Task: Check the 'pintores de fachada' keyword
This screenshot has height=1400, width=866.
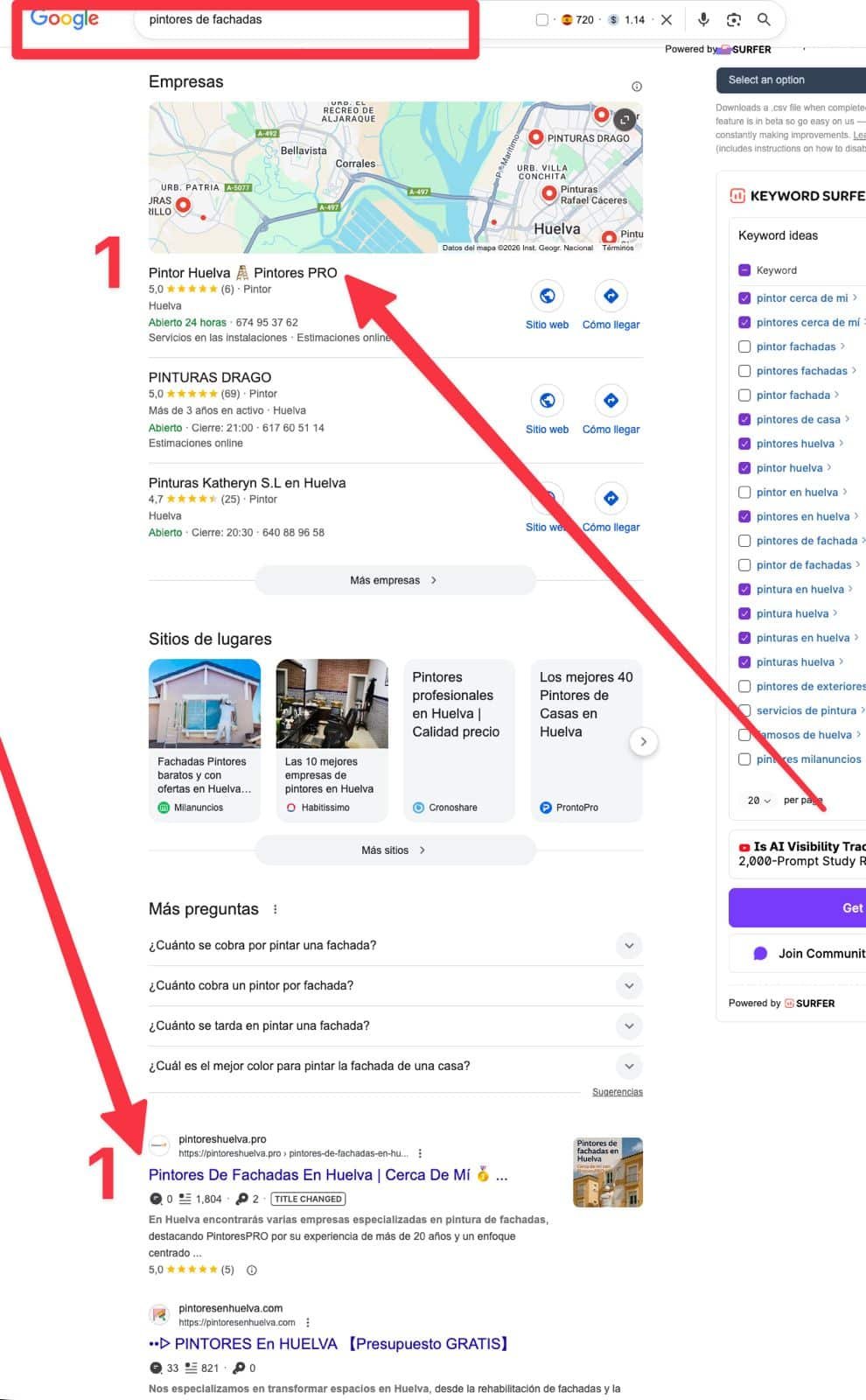Action: 744,541
